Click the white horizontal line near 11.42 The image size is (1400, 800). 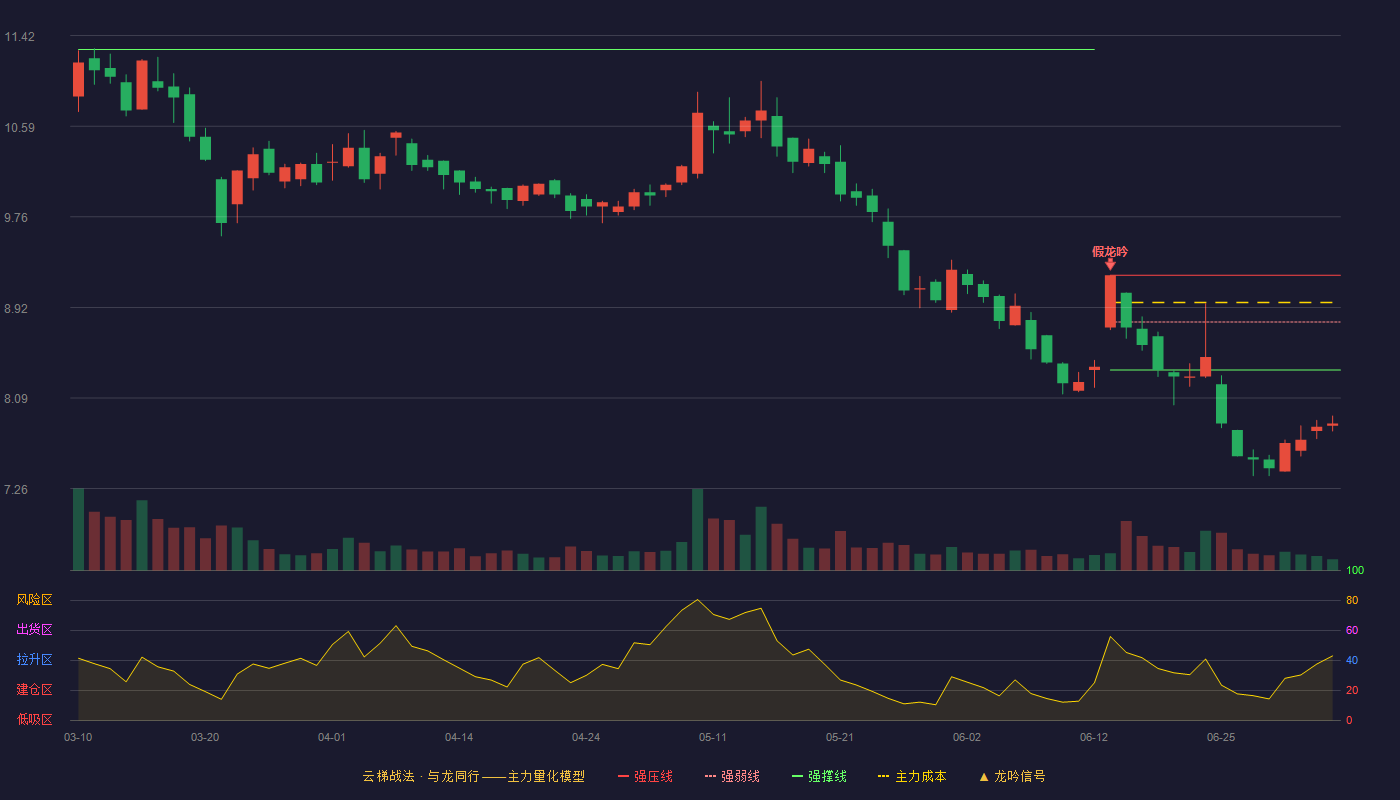[x=586, y=49]
